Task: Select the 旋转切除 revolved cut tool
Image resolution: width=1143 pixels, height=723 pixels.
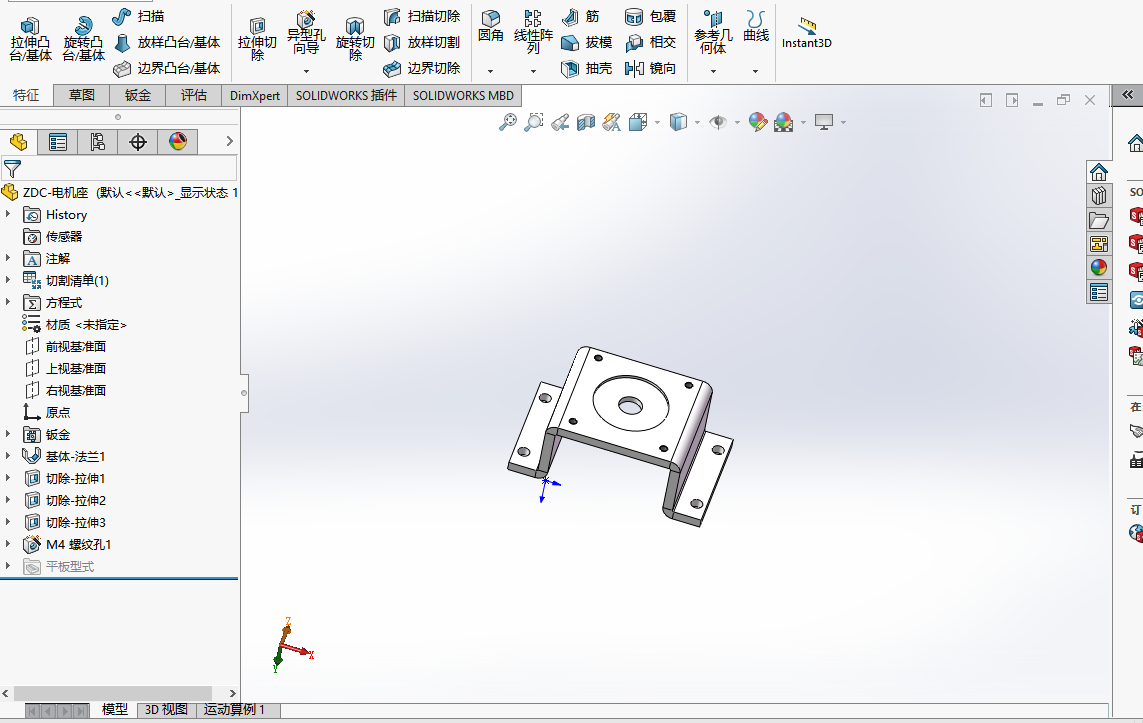Action: tap(355, 39)
